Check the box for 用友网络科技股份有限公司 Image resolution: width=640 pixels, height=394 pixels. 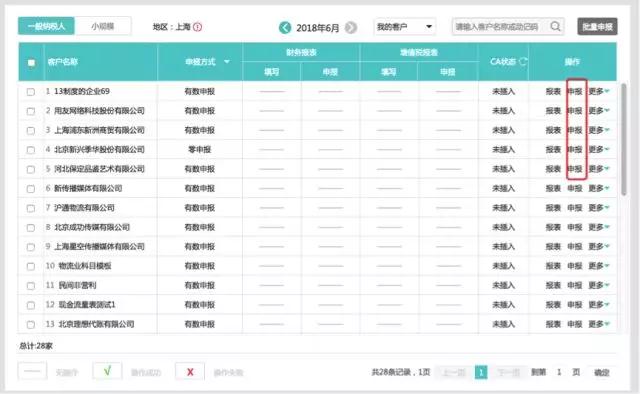click(x=31, y=111)
